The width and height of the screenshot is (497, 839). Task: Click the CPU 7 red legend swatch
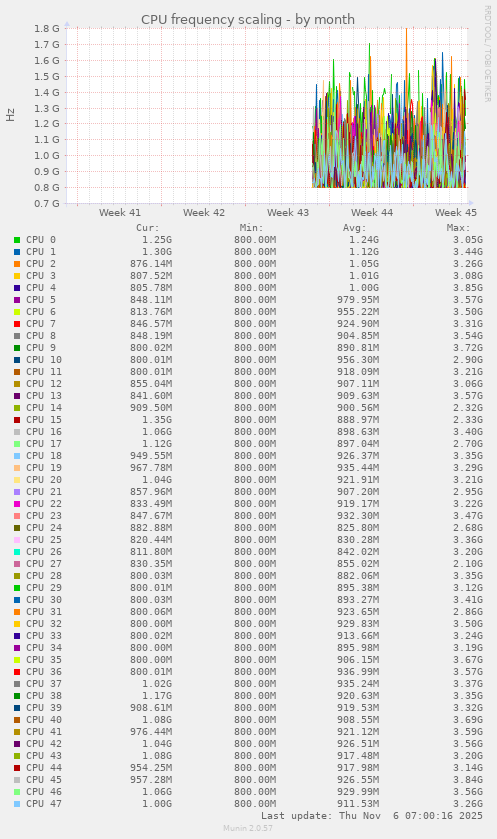point(17,324)
